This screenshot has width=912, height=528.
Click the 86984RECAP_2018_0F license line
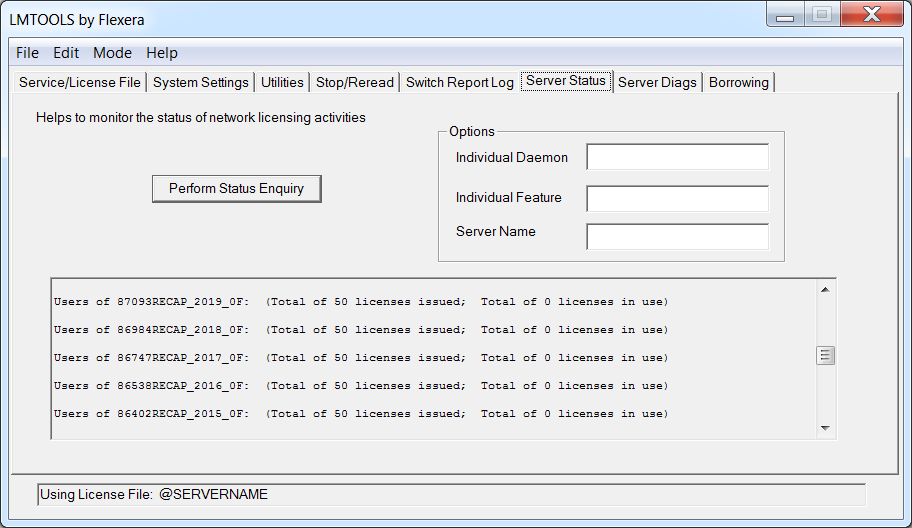pyautogui.click(x=361, y=330)
